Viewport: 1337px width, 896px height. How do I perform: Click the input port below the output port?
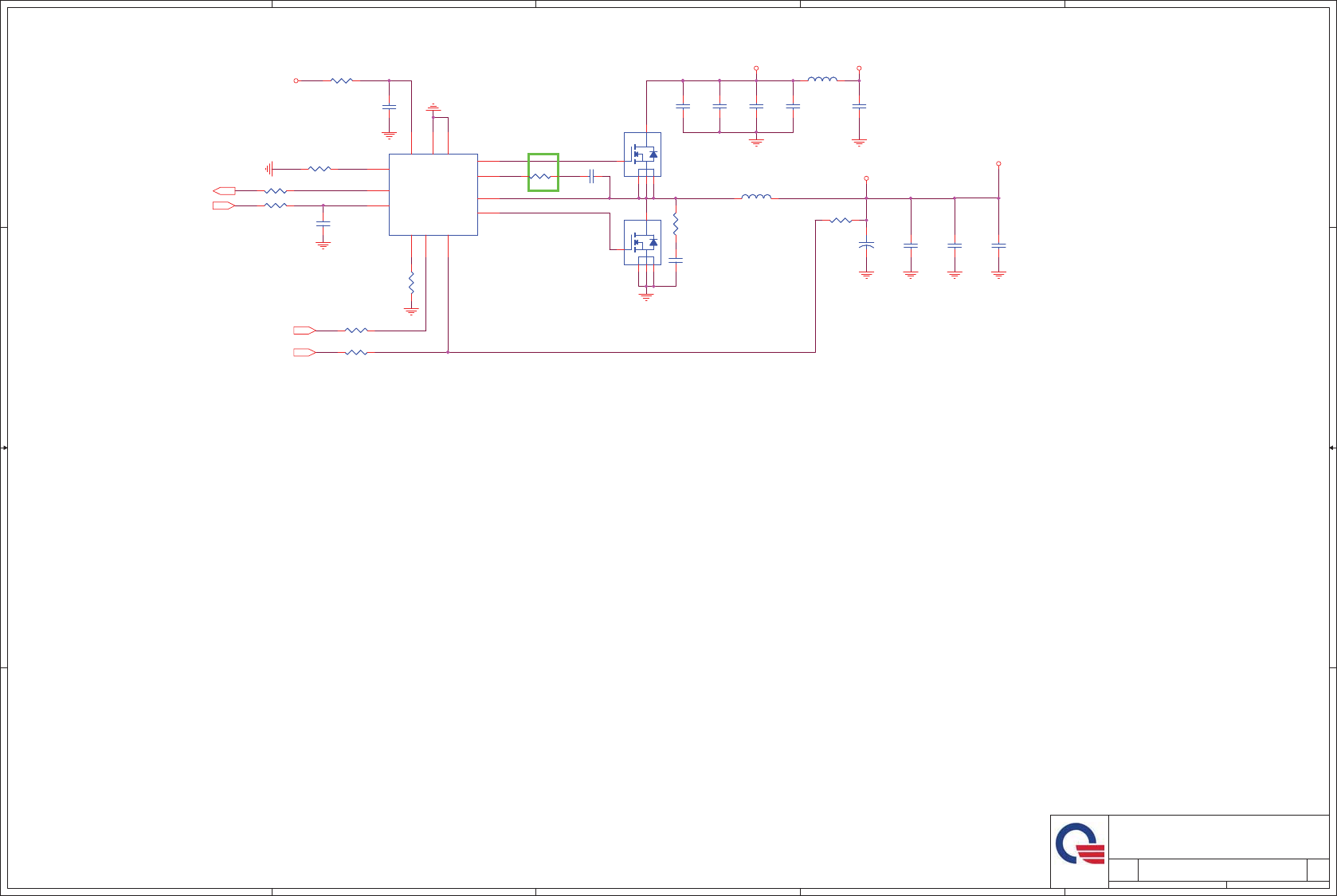[x=224, y=205]
